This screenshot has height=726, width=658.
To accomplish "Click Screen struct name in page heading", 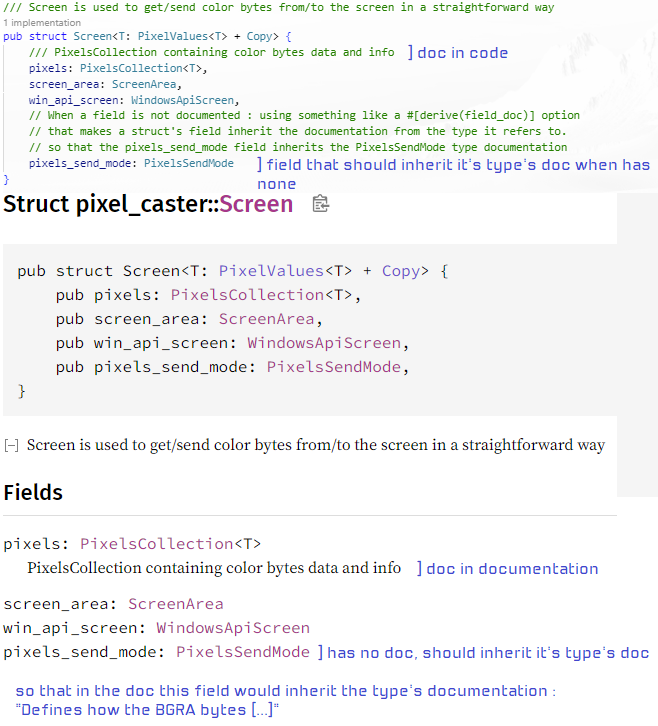I will pos(256,204).
